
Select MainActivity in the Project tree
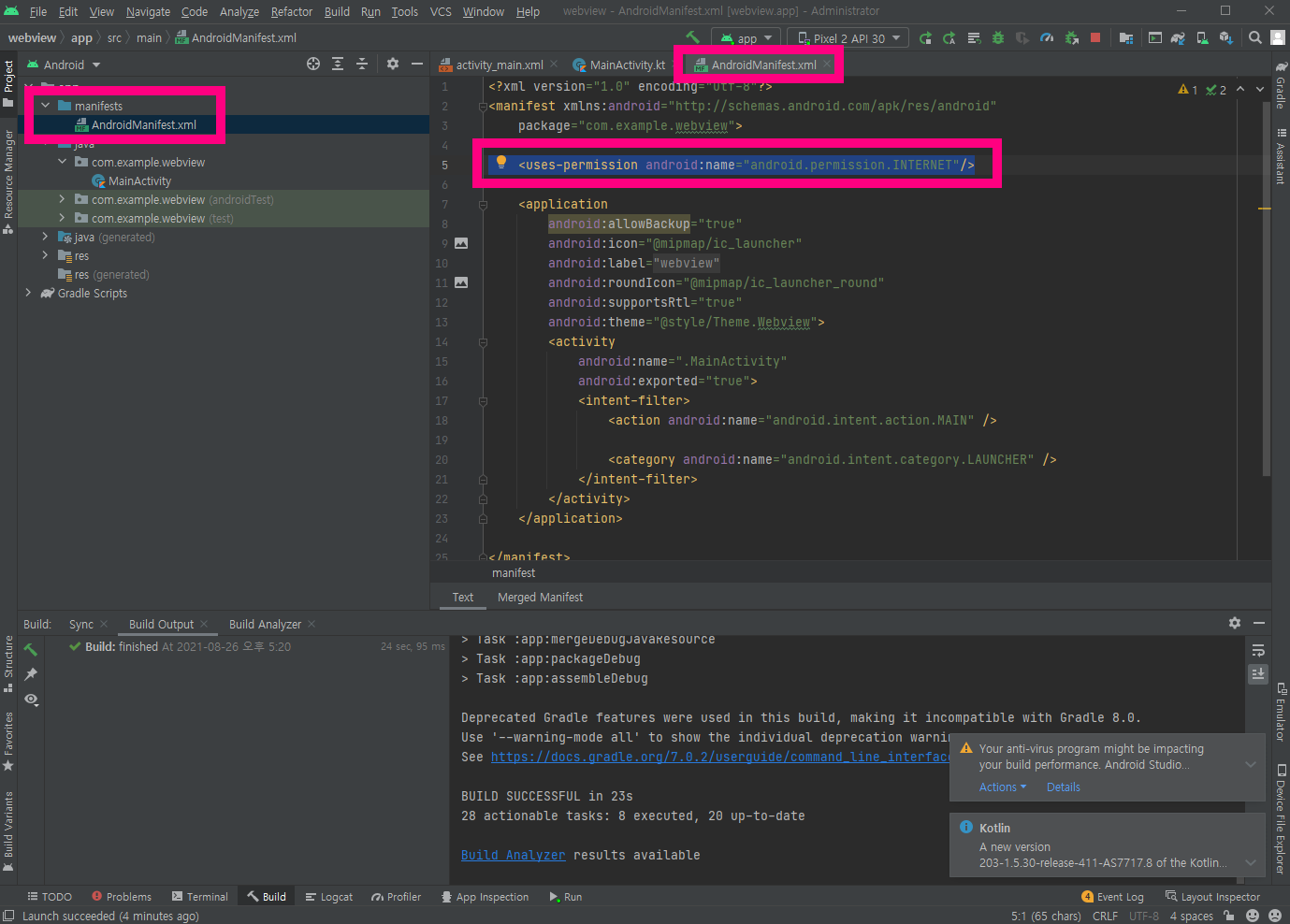pyautogui.click(x=139, y=180)
